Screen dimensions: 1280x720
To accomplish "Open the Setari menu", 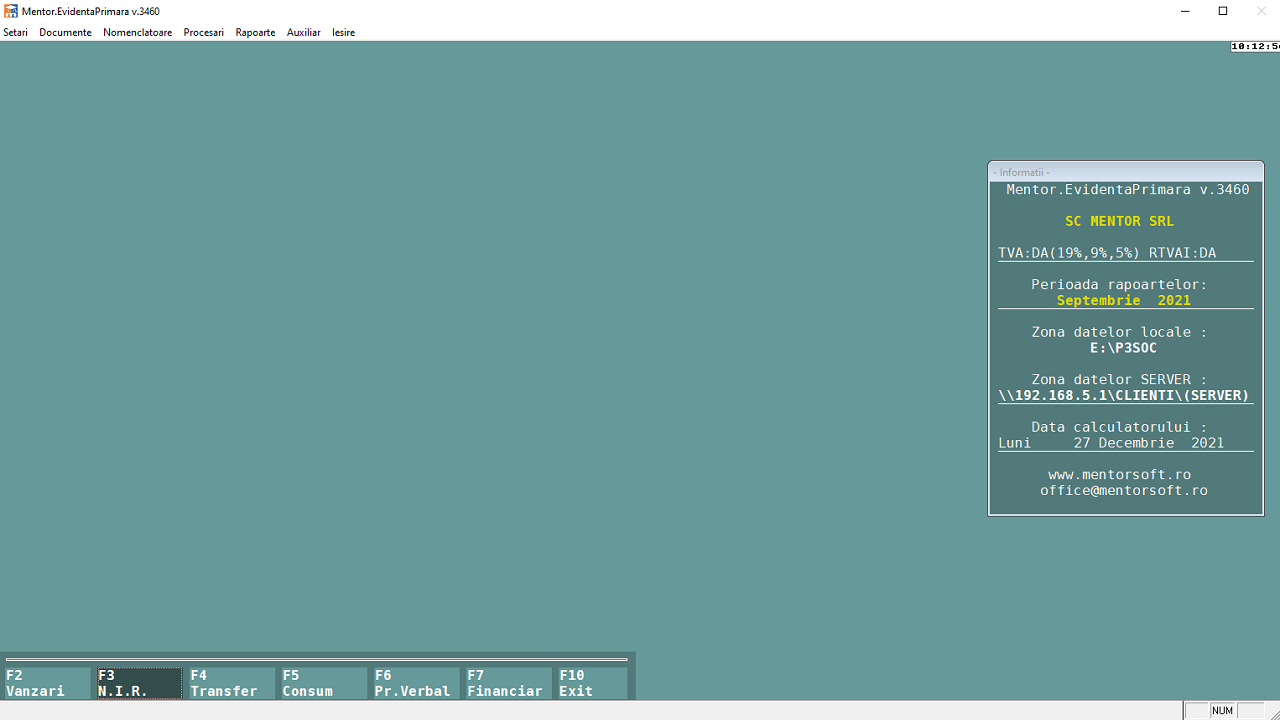I will tap(15, 32).
